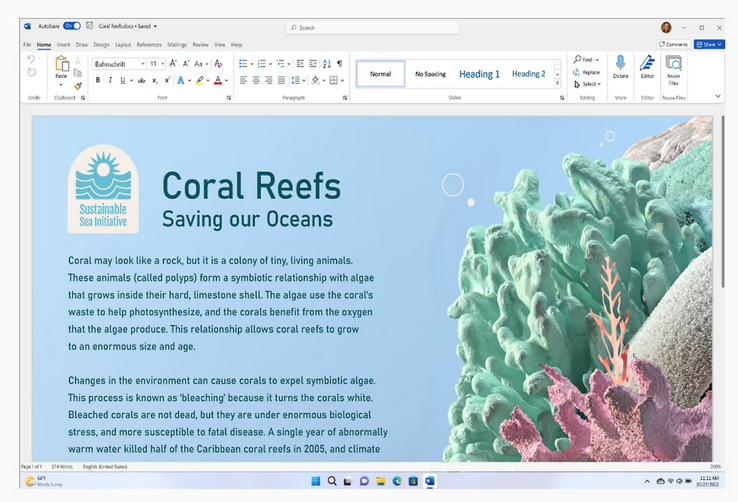Open the Editor pane icon
Viewport: 738px width, 502px height.
(x=647, y=64)
